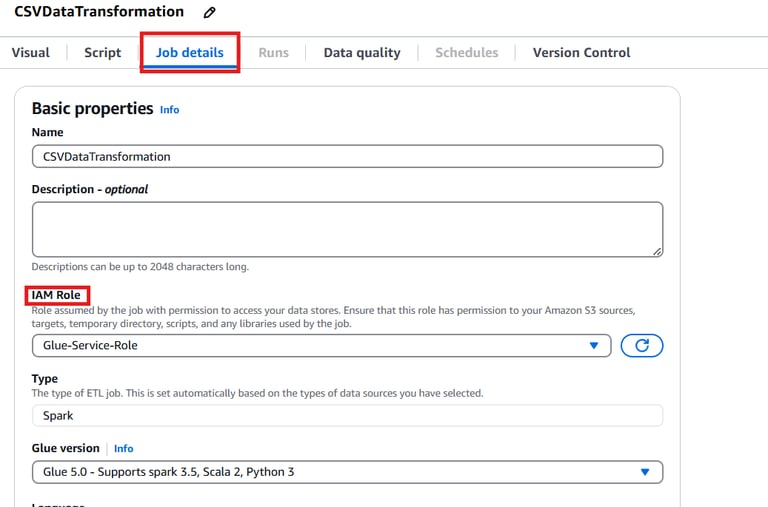
Task: Refresh the IAM Role list
Action: tap(641, 345)
